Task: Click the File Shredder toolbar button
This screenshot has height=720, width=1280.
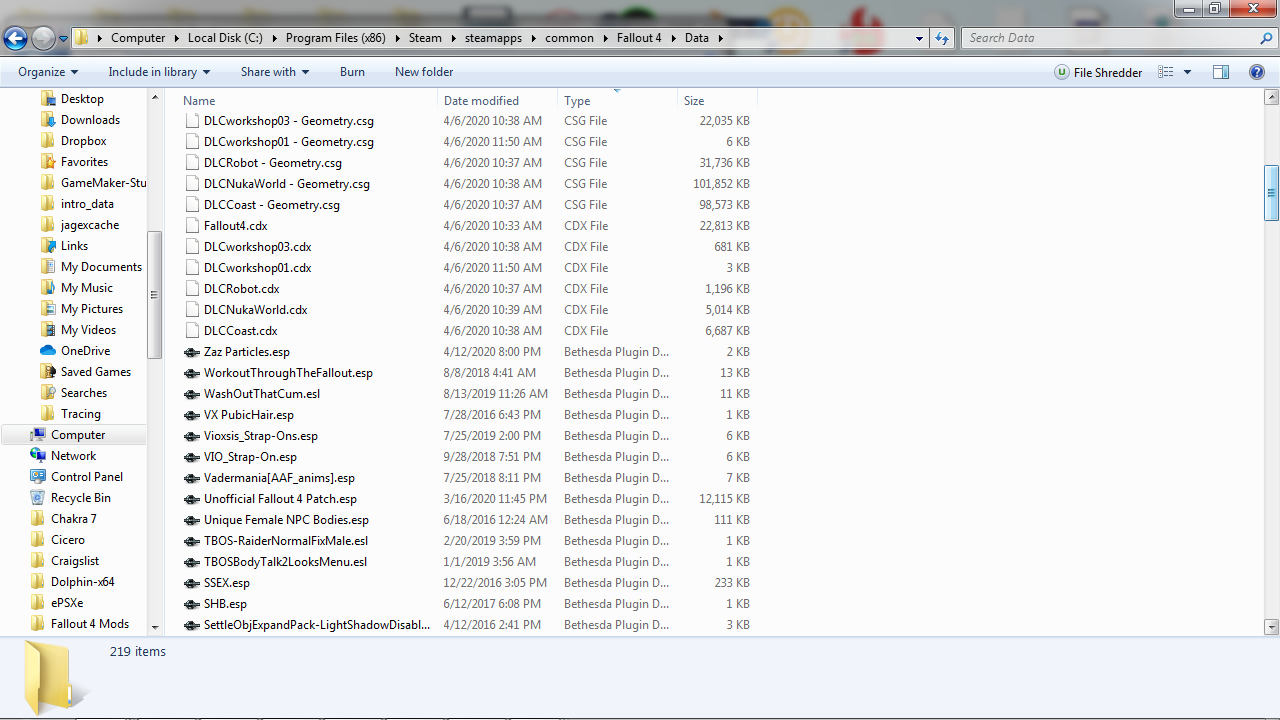Action: click(1098, 72)
